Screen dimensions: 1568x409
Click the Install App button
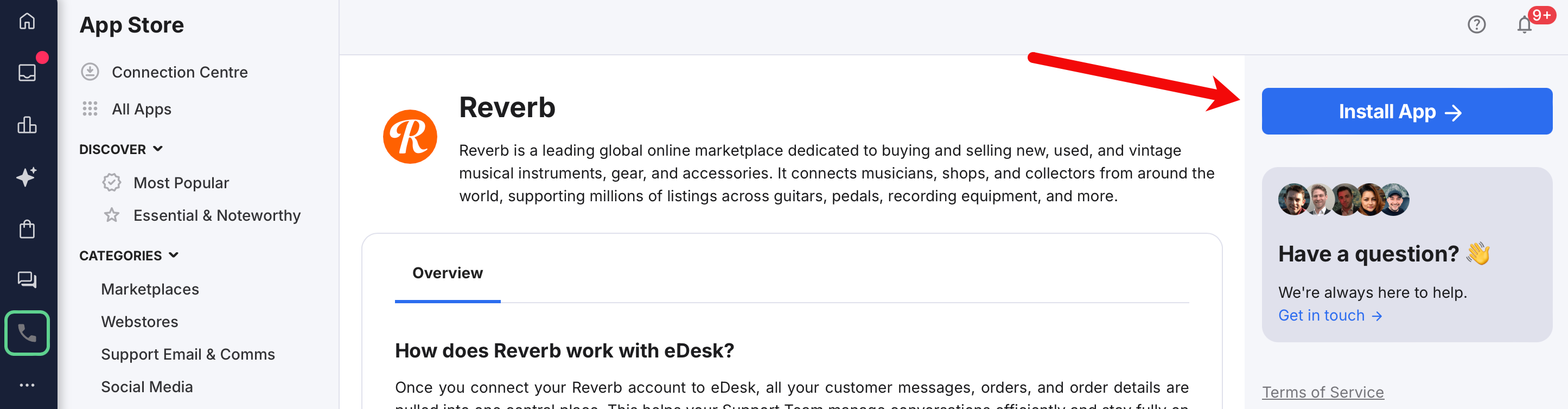point(1407,111)
